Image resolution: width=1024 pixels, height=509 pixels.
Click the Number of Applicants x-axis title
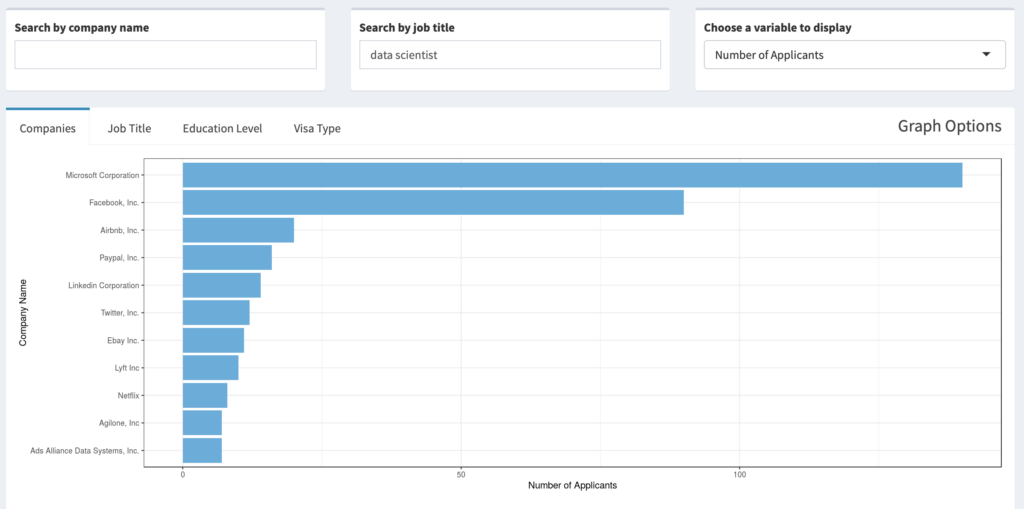[x=572, y=485]
